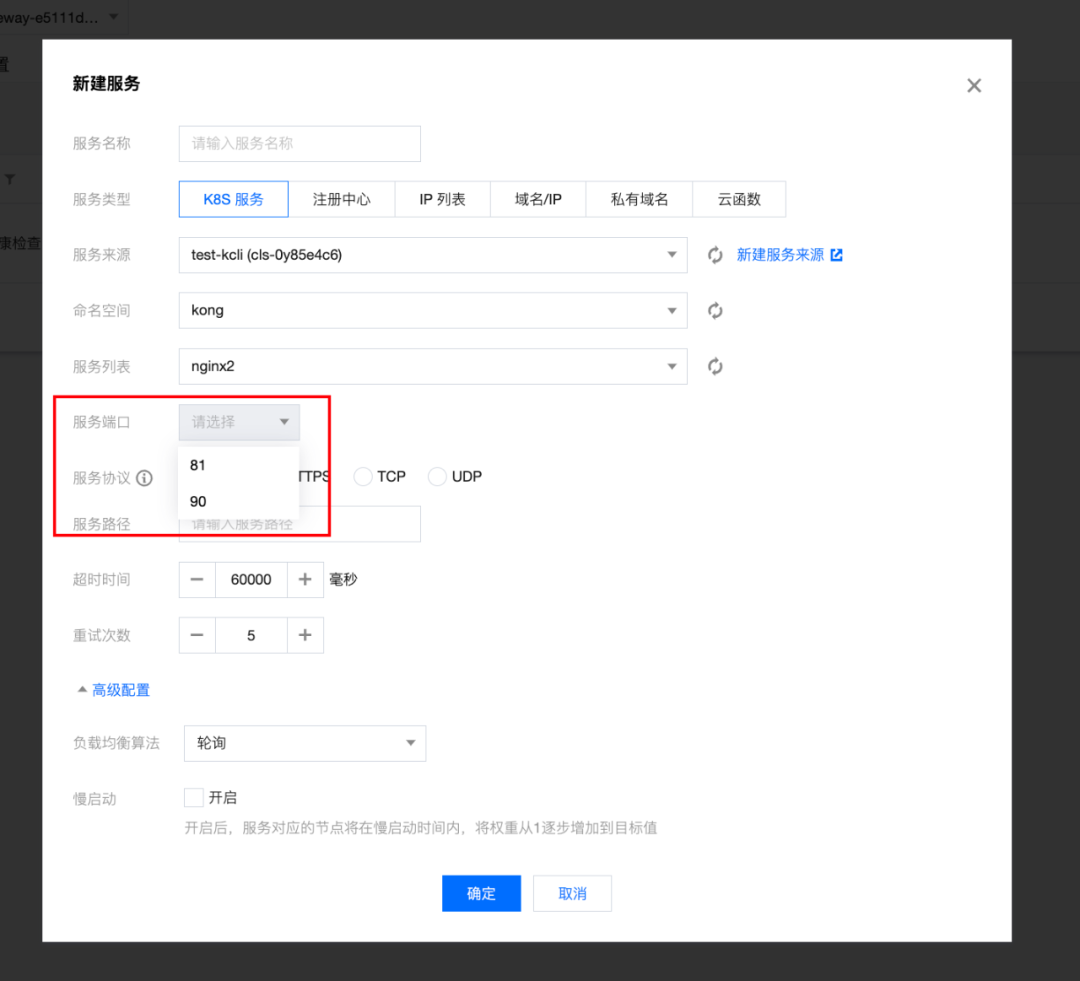Screen dimensions: 1080x981
Task: Open the 命名空间 kong dropdown
Action: tap(433, 311)
